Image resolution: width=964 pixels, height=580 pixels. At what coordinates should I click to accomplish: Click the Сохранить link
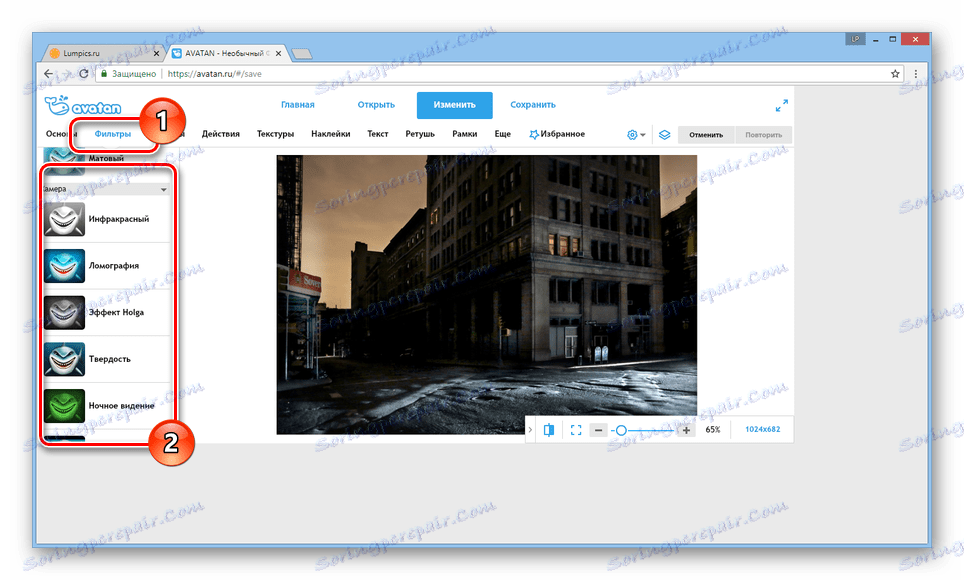532,105
